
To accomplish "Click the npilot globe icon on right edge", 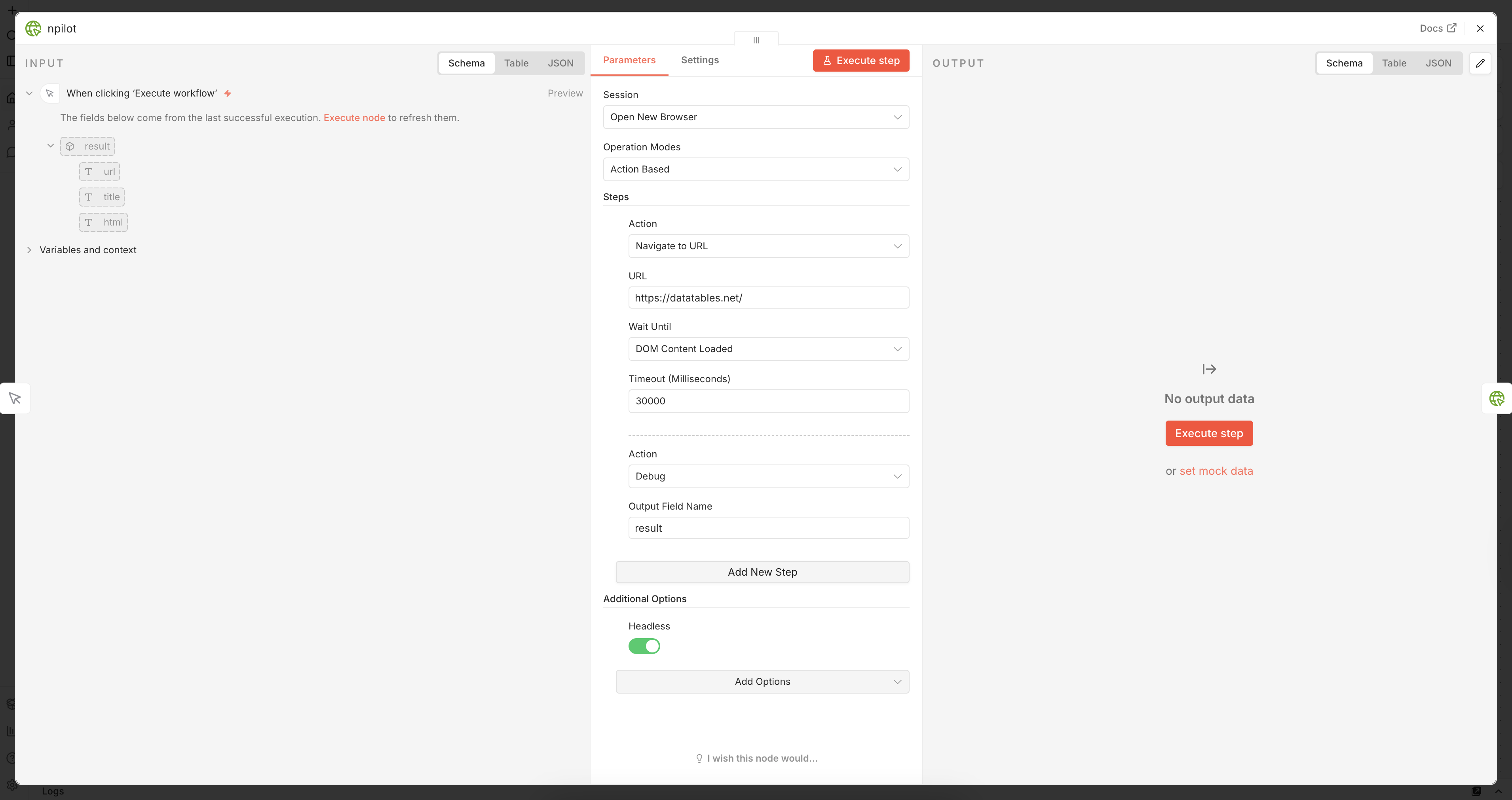I will (1497, 398).
